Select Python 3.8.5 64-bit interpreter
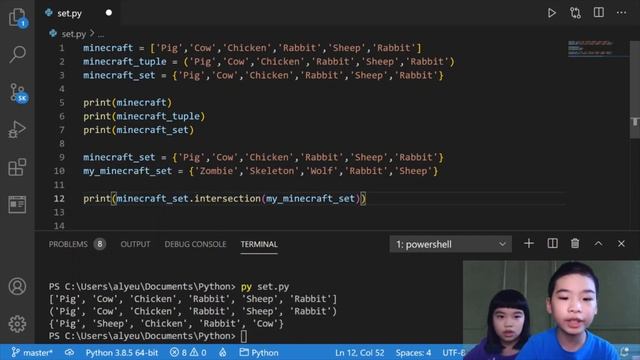 point(122,353)
